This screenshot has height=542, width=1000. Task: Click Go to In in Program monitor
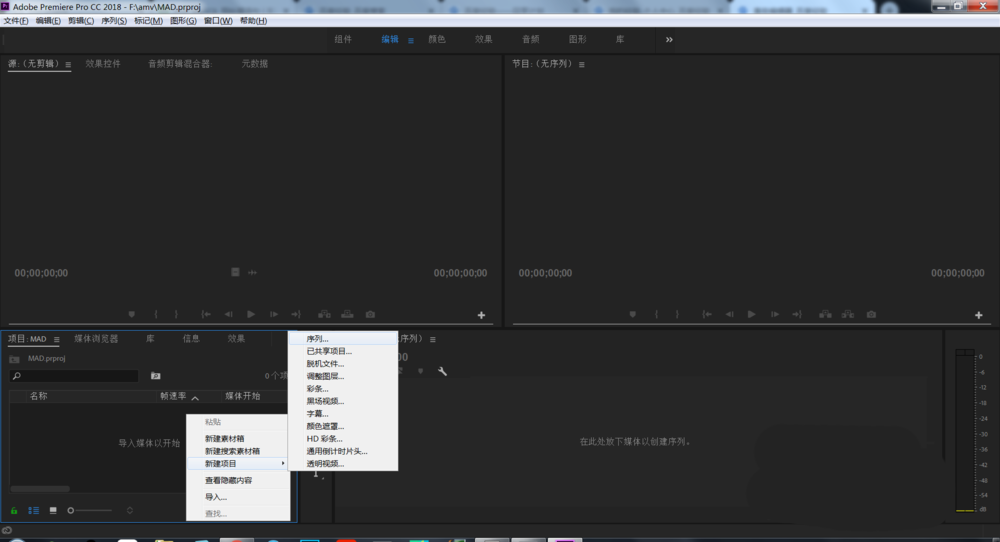[x=707, y=314]
